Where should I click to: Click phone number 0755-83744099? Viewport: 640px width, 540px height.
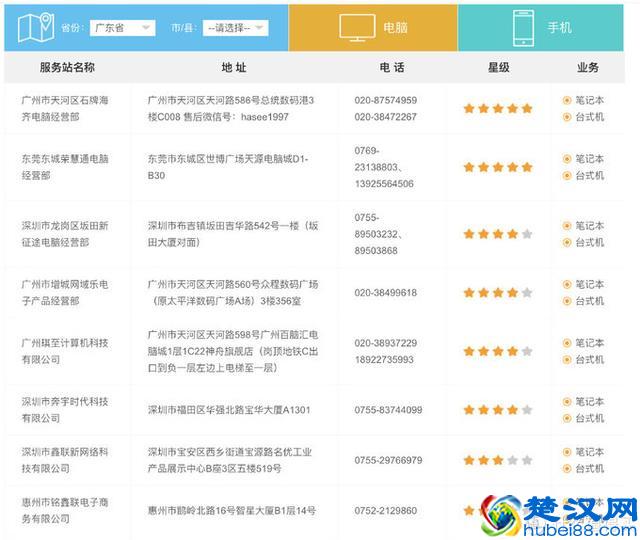tap(388, 410)
